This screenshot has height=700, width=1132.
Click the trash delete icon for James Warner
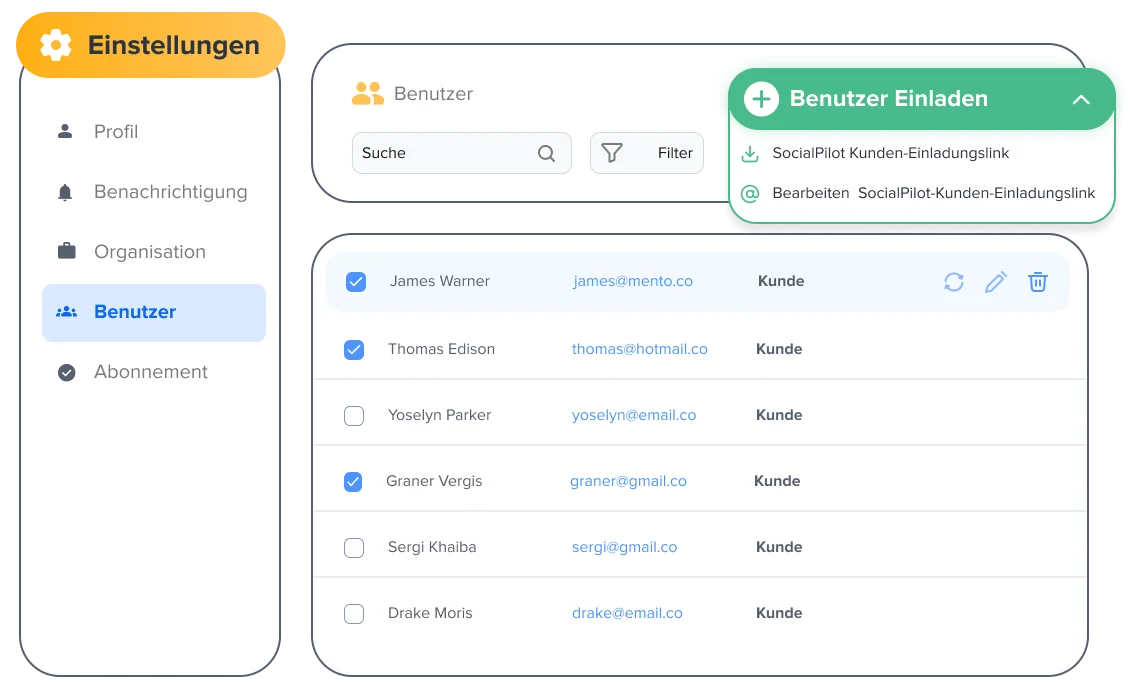click(x=1038, y=282)
